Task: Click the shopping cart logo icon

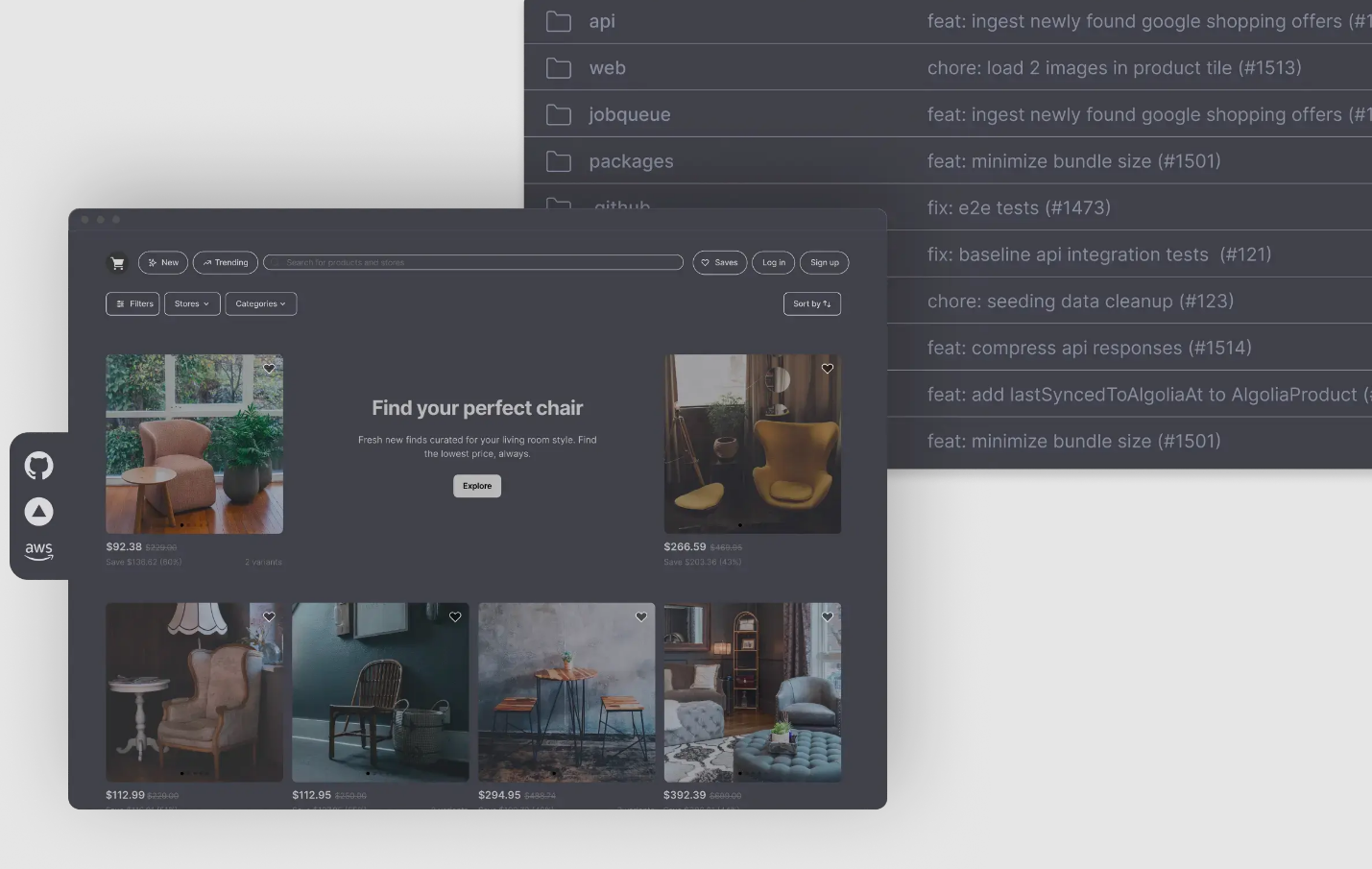Action: click(117, 263)
